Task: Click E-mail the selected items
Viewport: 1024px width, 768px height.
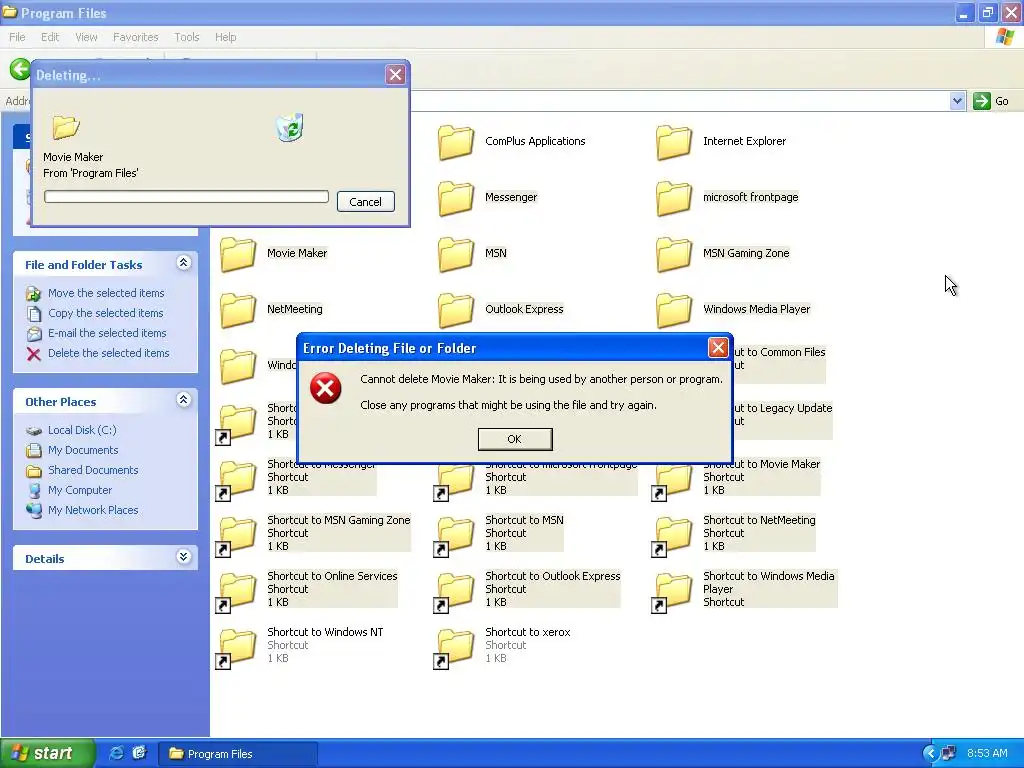Action: (x=107, y=333)
